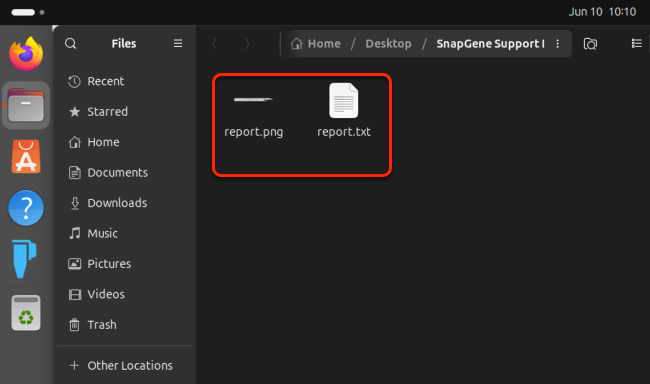Open Videos in the sidebar
Viewport: 650px width, 384px height.
(x=124, y=294)
